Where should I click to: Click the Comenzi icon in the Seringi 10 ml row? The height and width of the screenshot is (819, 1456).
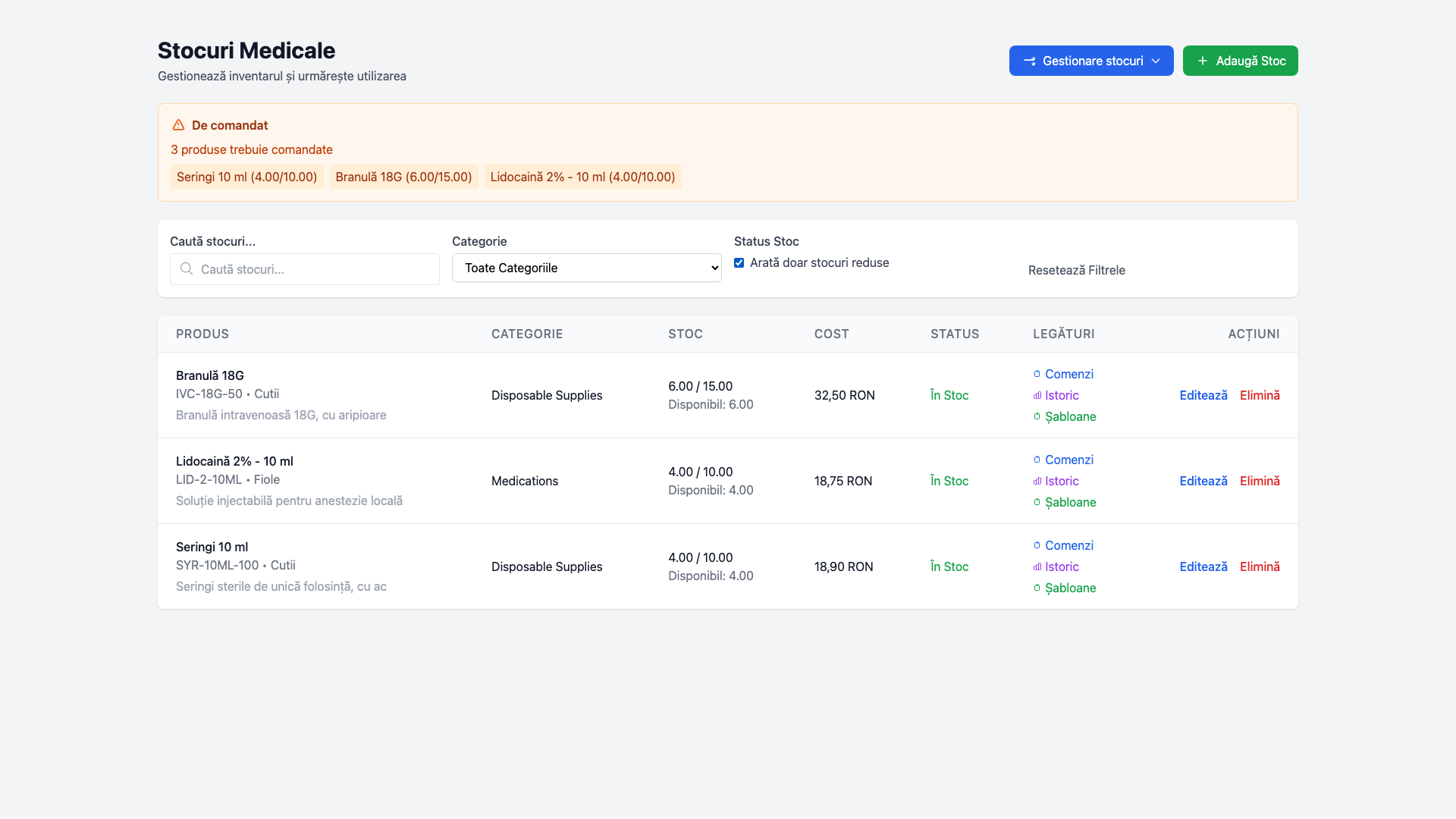click(x=1037, y=545)
